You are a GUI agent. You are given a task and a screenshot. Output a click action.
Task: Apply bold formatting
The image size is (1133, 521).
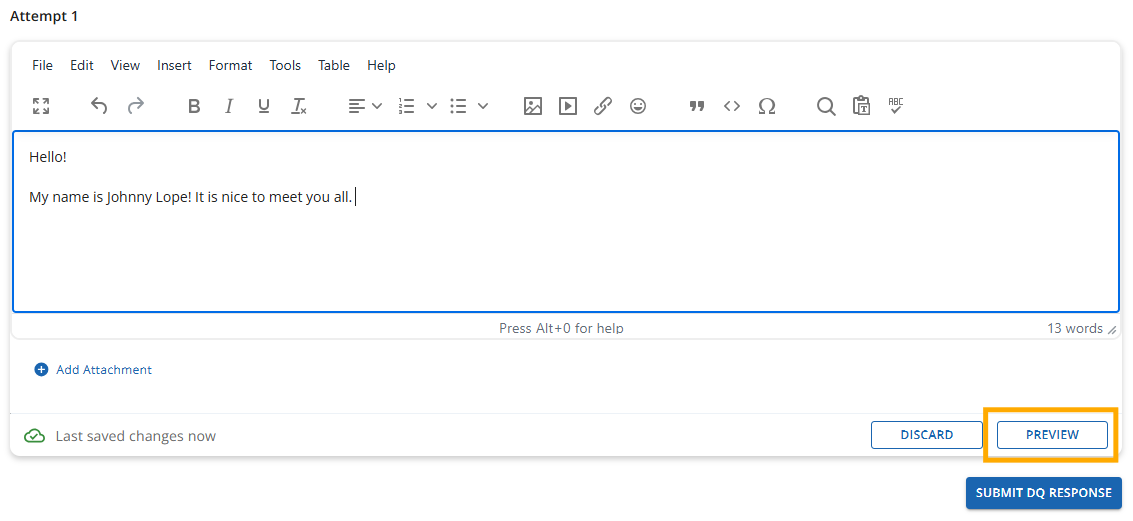coord(194,106)
